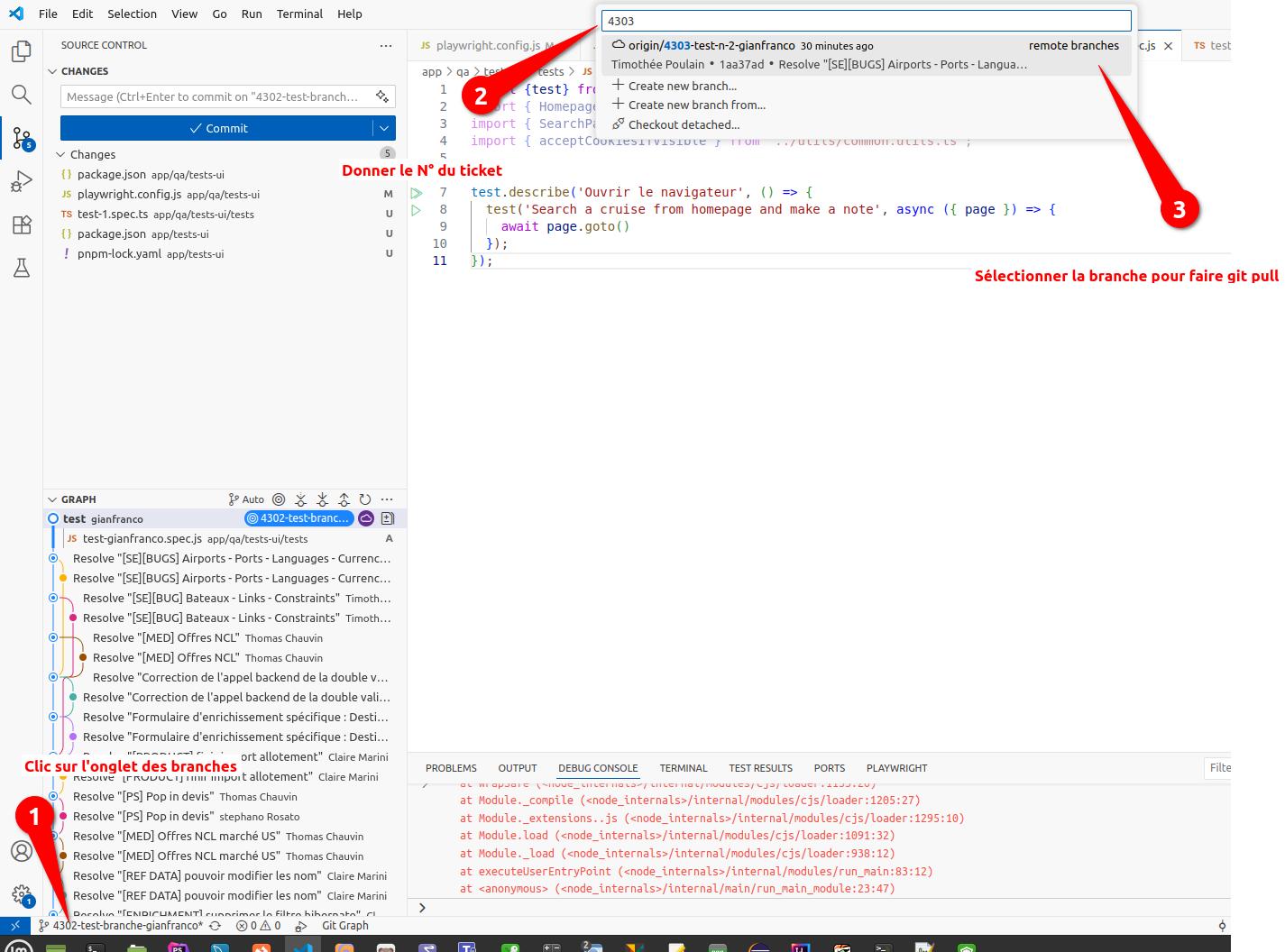Open the Extensions view
The height and width of the screenshot is (952, 1285).
pos(22,225)
